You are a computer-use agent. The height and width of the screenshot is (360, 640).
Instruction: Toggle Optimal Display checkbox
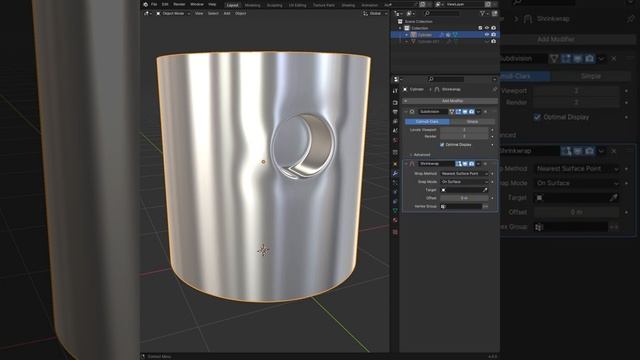442,145
